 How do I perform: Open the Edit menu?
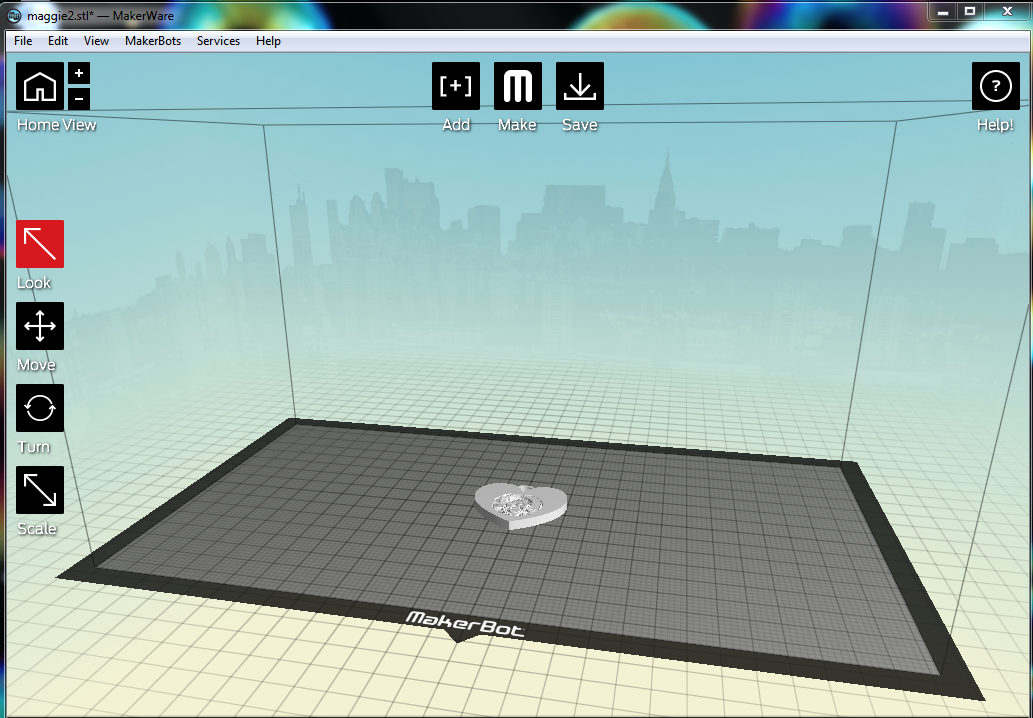click(x=58, y=41)
